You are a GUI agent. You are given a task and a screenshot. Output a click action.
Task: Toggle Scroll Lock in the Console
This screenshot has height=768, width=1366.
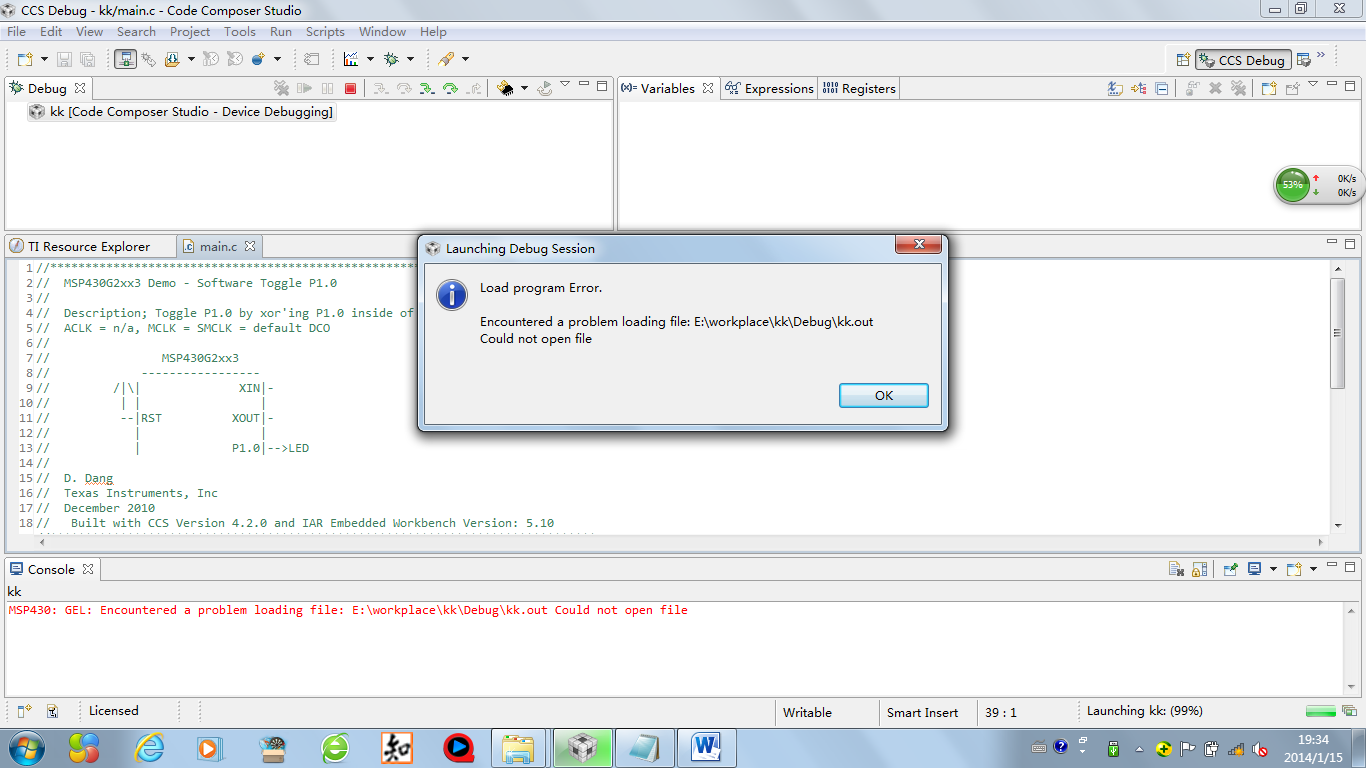[x=1200, y=569]
